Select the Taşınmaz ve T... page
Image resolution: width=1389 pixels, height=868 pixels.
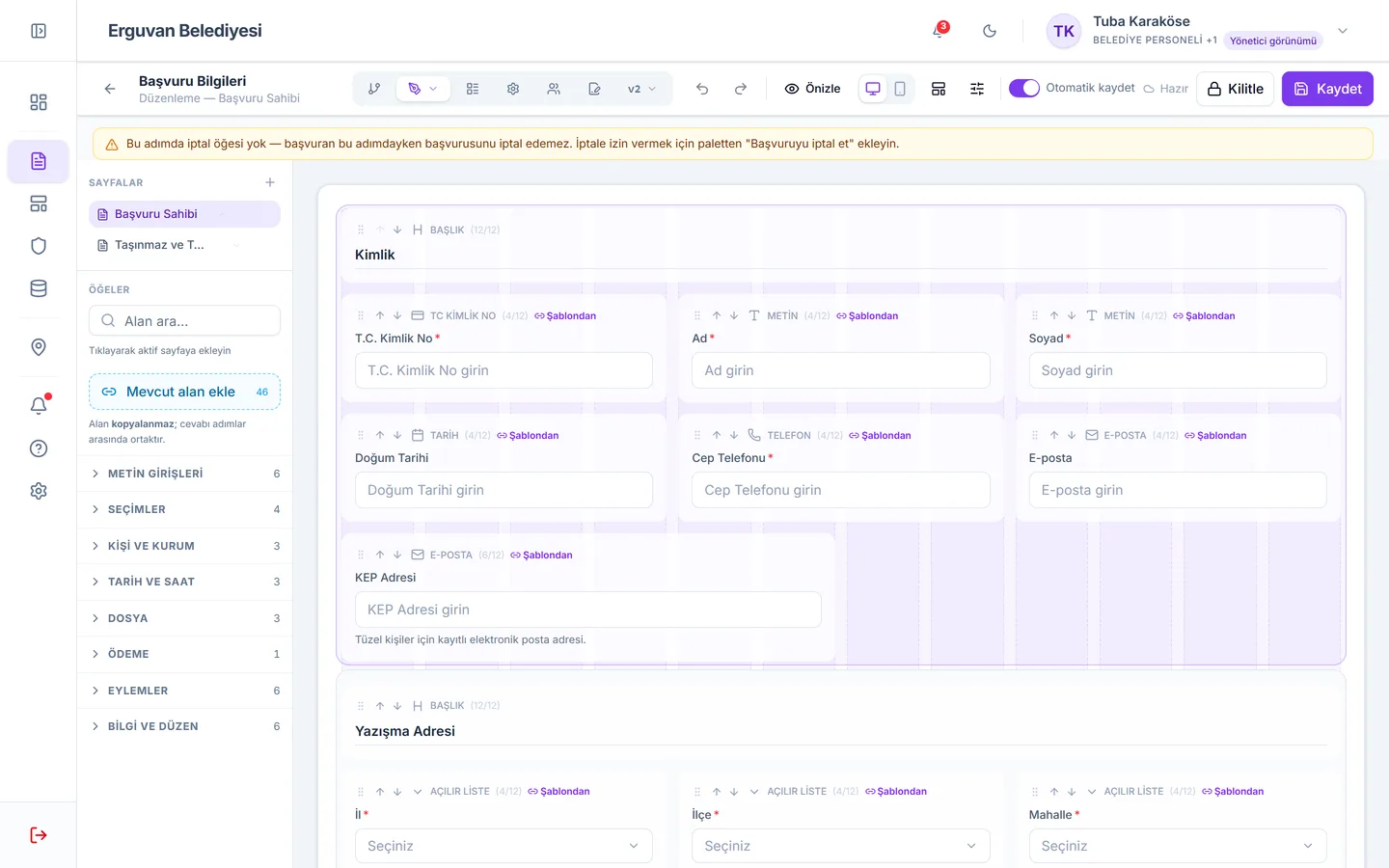click(184, 245)
